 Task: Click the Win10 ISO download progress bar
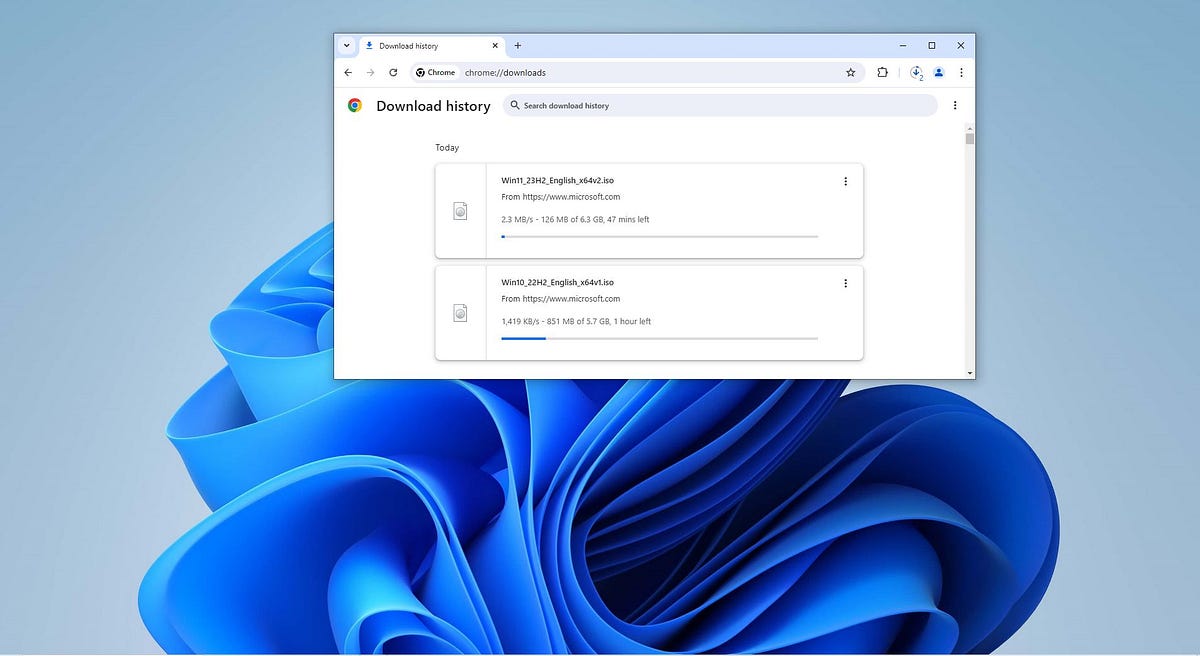tap(659, 338)
